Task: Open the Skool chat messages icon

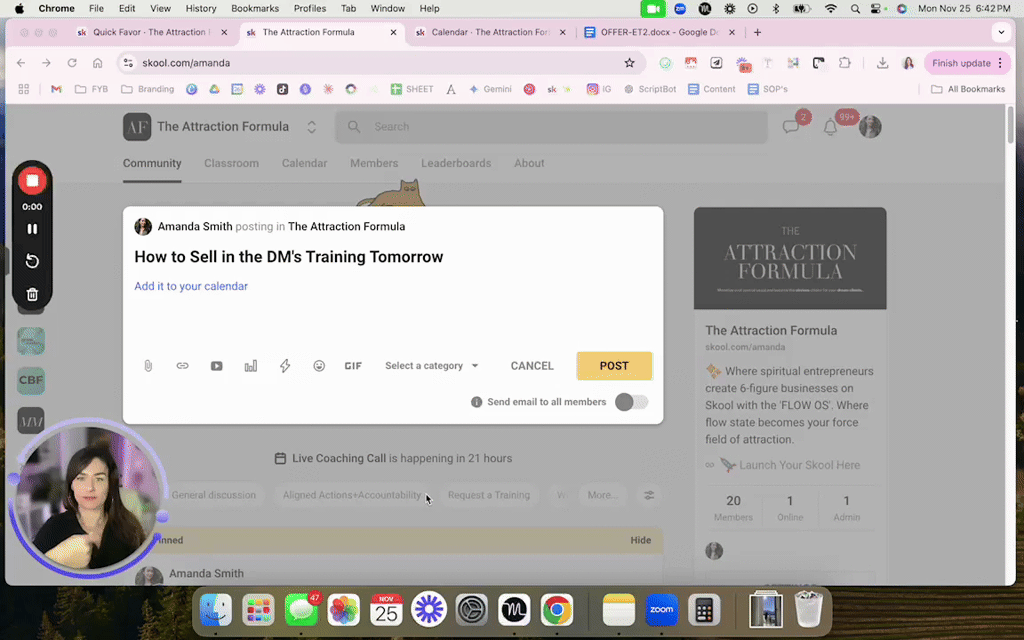Action: 791,127
